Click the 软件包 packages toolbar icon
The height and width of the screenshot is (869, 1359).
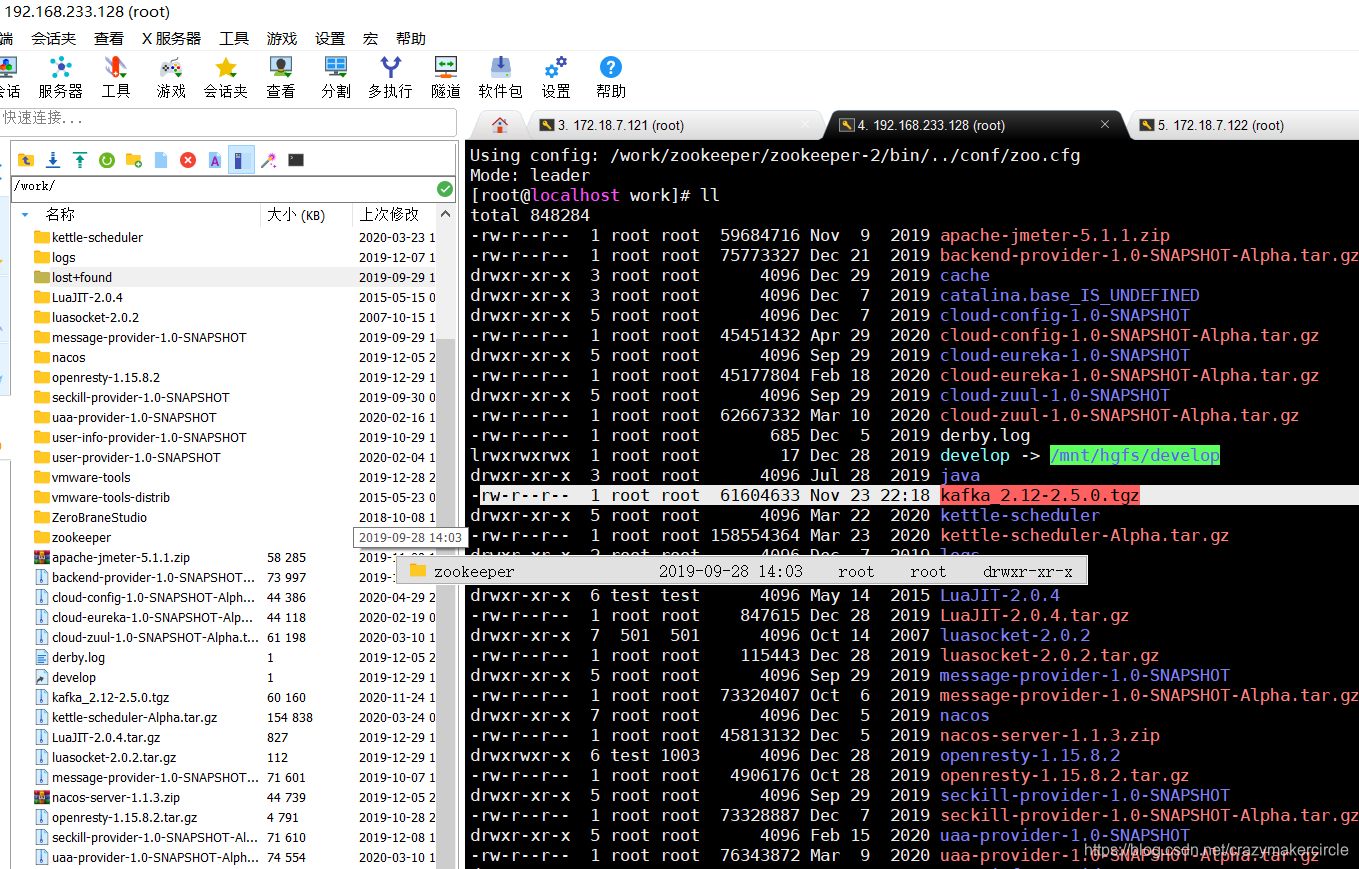(x=500, y=77)
